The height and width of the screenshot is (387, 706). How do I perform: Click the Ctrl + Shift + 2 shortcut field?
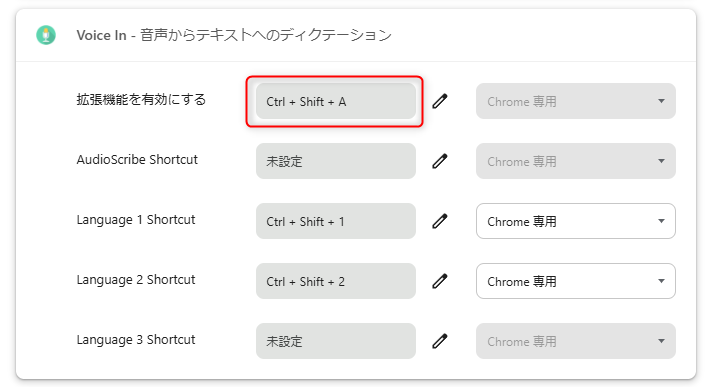coord(335,281)
